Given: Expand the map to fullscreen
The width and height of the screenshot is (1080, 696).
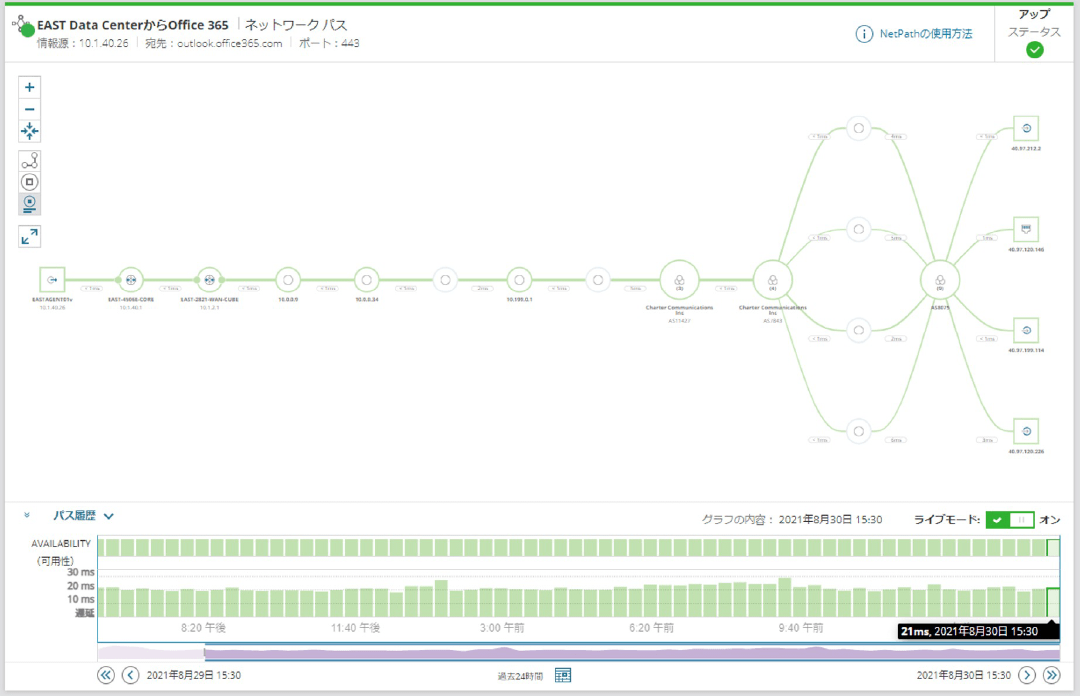Looking at the screenshot, I should click(x=29, y=236).
